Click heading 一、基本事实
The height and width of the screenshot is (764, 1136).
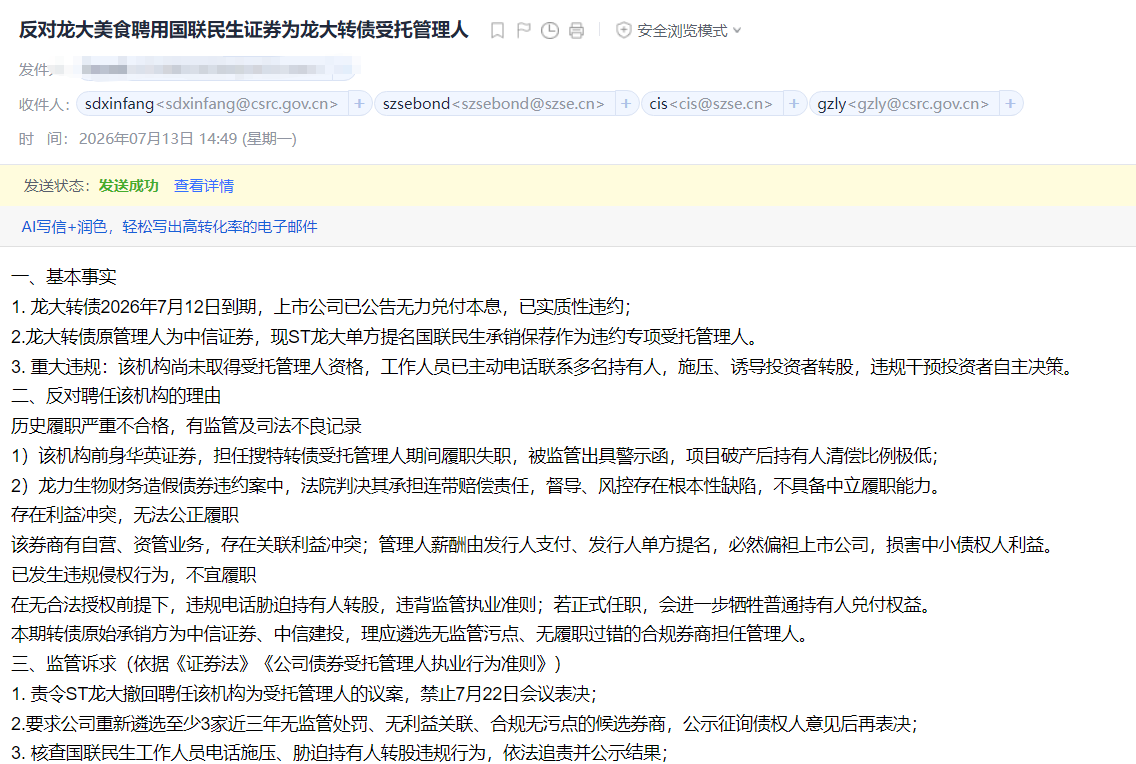64,277
